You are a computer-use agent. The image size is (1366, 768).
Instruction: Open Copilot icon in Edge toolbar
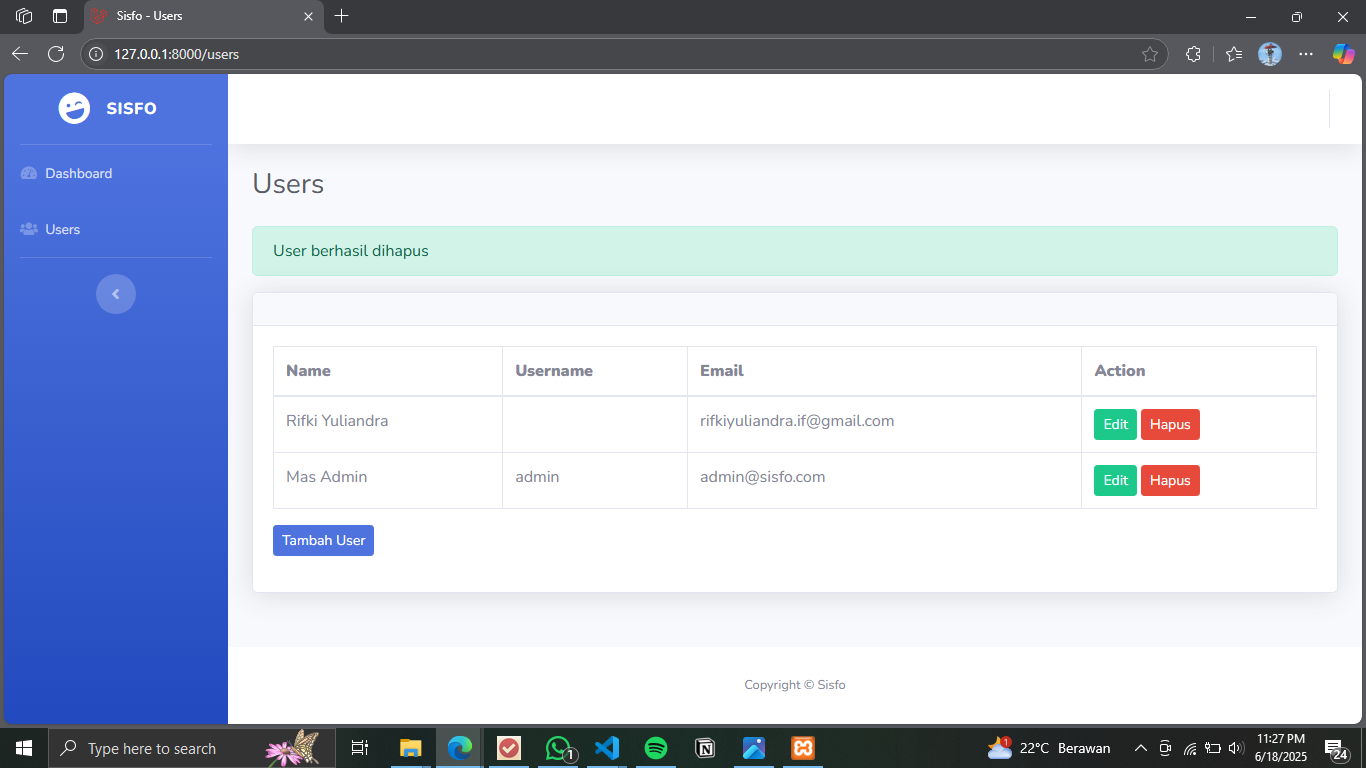1343,54
